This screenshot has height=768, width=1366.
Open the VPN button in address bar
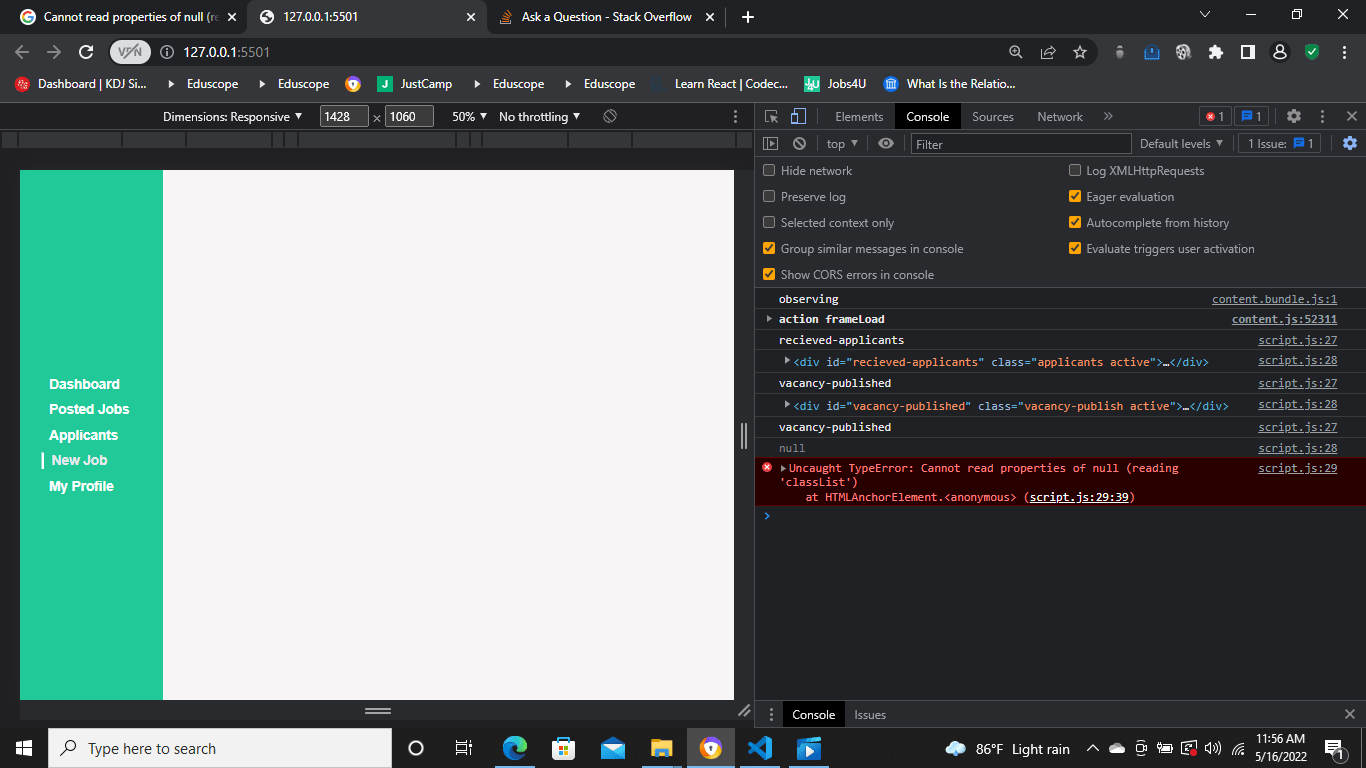(x=130, y=52)
